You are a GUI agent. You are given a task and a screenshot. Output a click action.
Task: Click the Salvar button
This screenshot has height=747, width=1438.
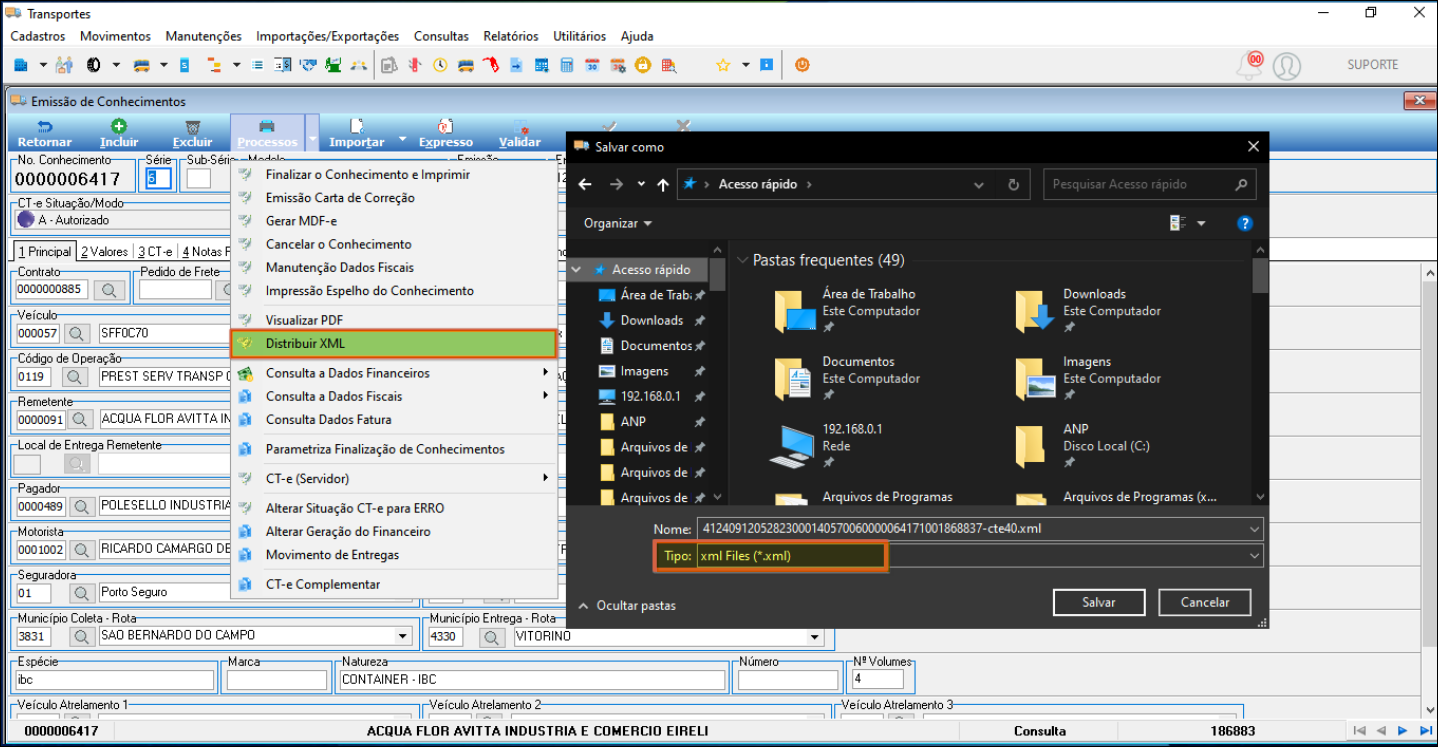(1099, 603)
